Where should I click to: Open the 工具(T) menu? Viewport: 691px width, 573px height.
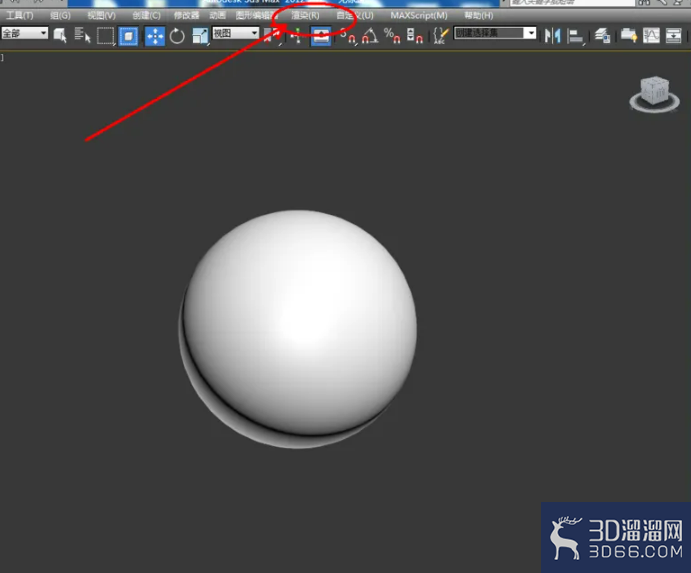point(20,16)
